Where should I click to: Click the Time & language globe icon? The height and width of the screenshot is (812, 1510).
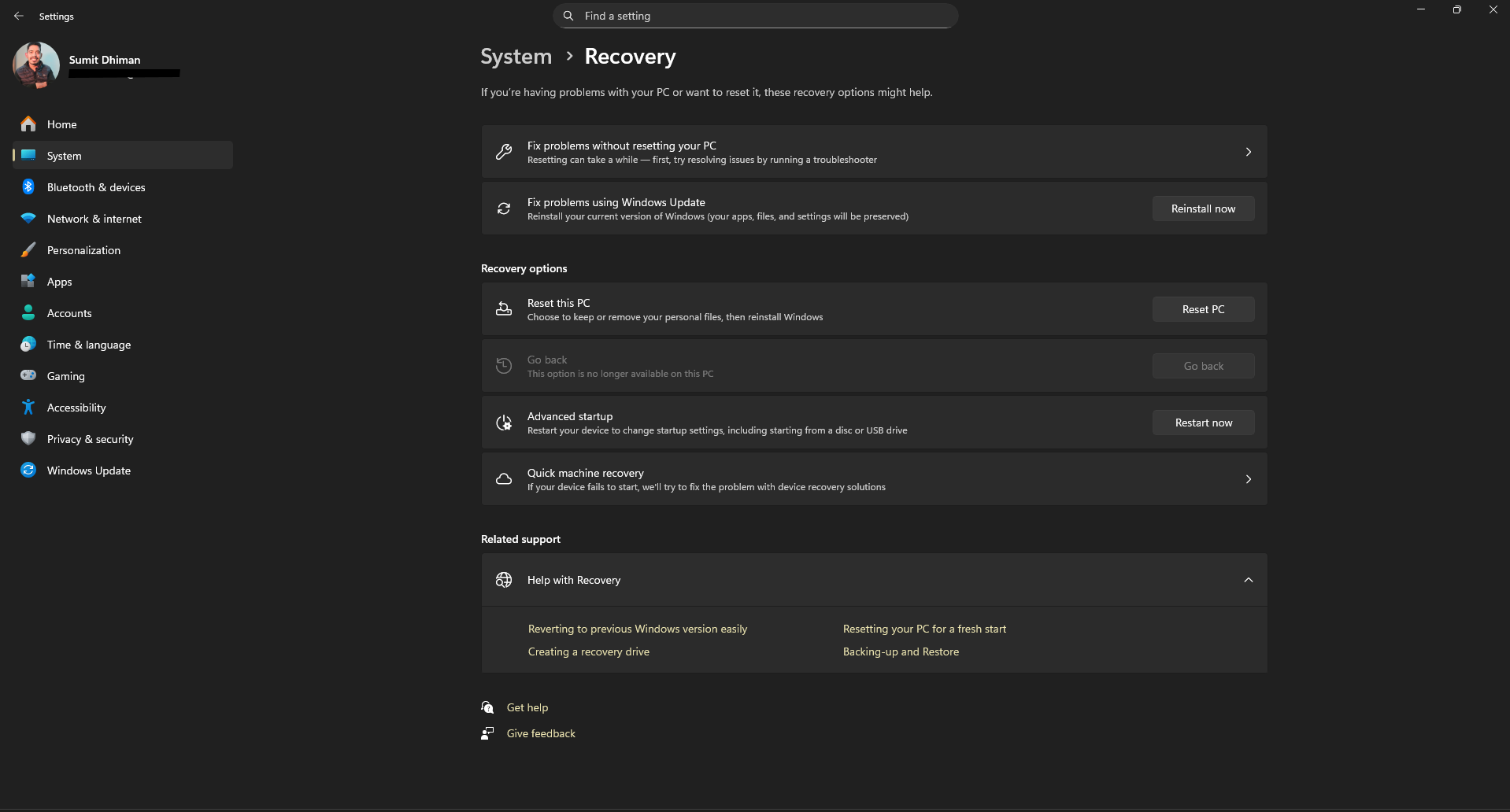pos(28,344)
